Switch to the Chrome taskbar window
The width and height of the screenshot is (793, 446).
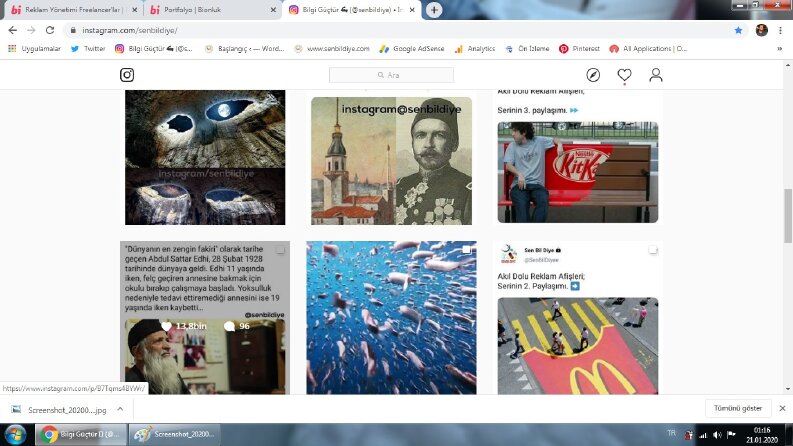(81, 434)
